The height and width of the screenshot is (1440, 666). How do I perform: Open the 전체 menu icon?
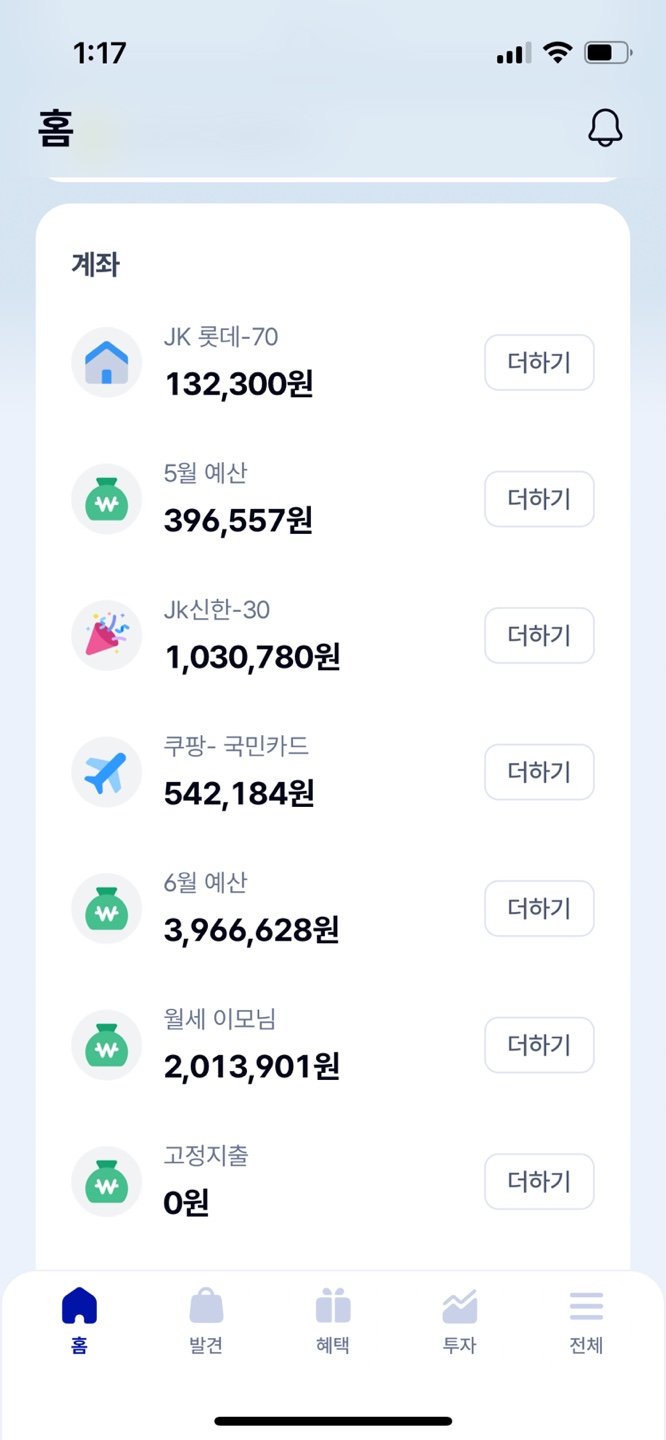[586, 1320]
